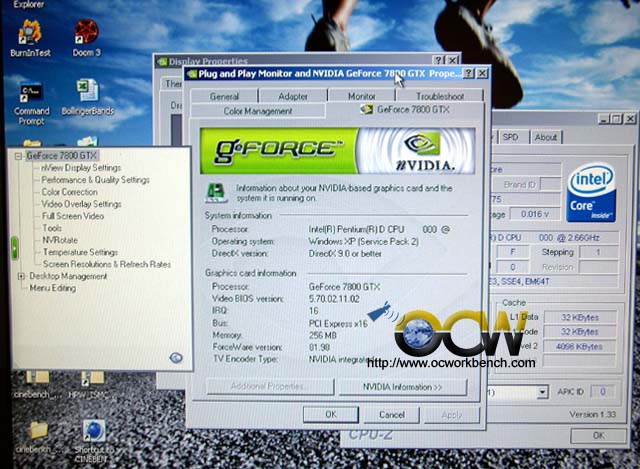Screen dimensions: 640x469
Task: Click the 0.016 v voltage field in CPU-Z
Action: pos(534,214)
